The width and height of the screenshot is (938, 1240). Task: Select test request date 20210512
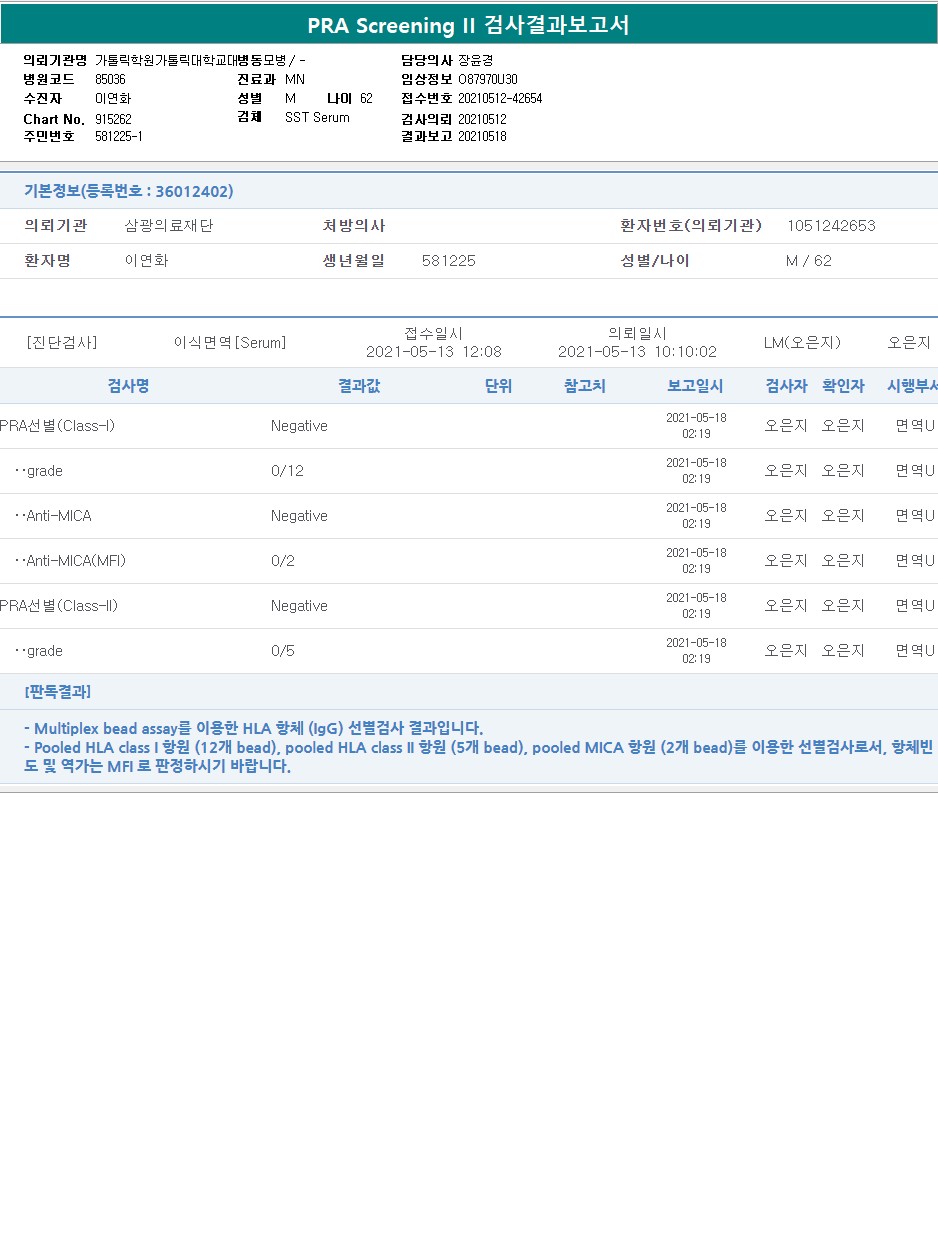[x=482, y=119]
